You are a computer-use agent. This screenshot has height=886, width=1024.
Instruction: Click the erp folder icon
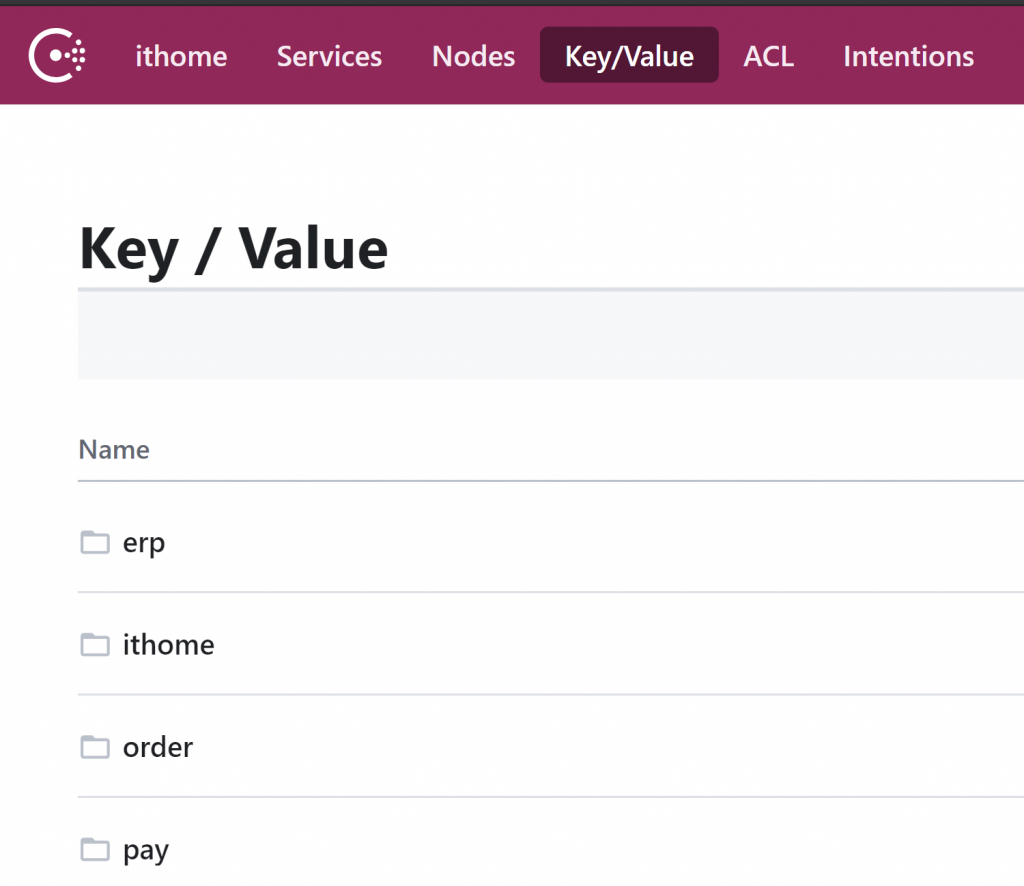(95, 543)
